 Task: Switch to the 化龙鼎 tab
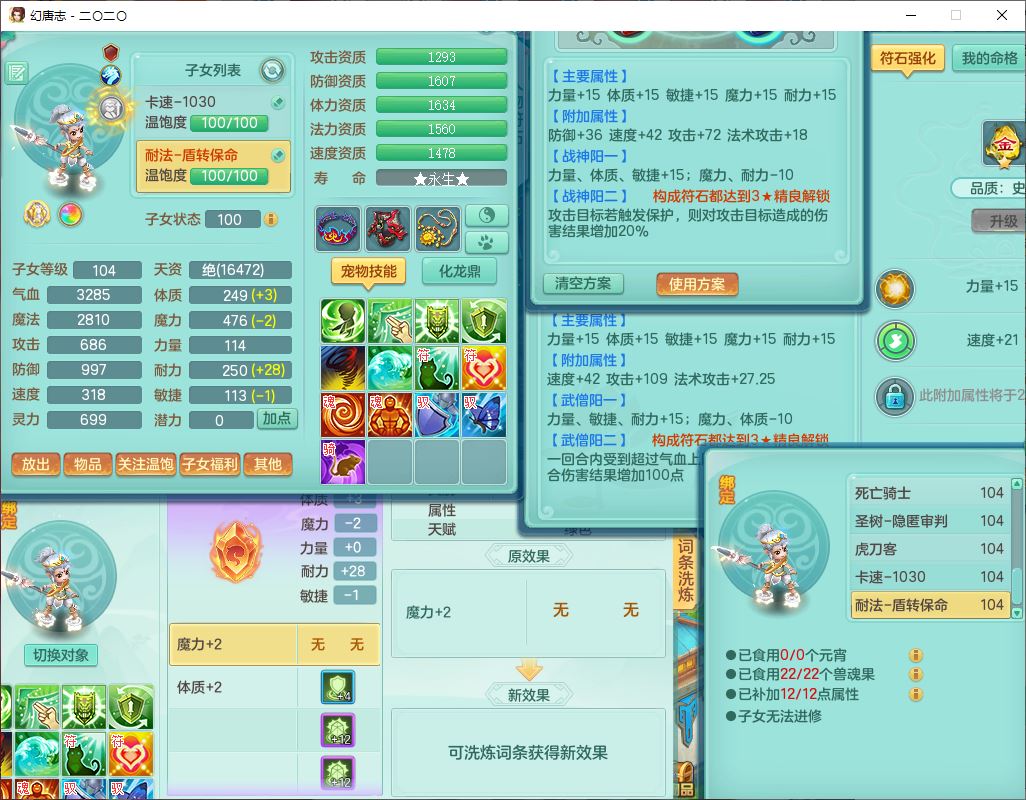[459, 271]
